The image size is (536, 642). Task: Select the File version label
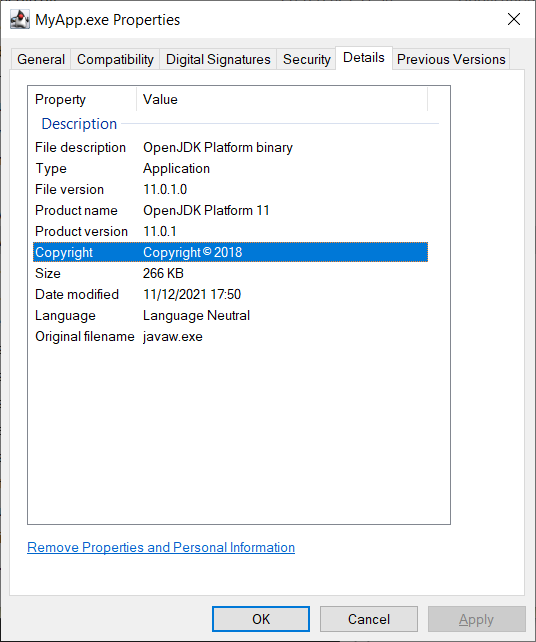pos(70,190)
